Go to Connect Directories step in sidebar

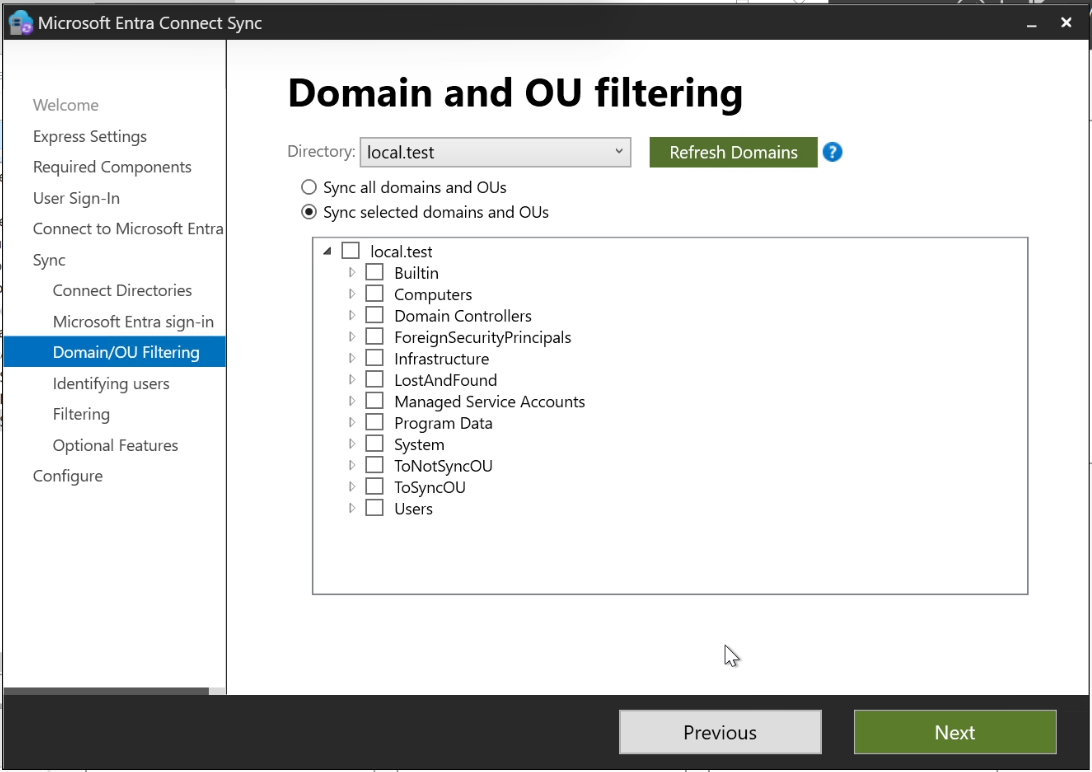click(122, 290)
